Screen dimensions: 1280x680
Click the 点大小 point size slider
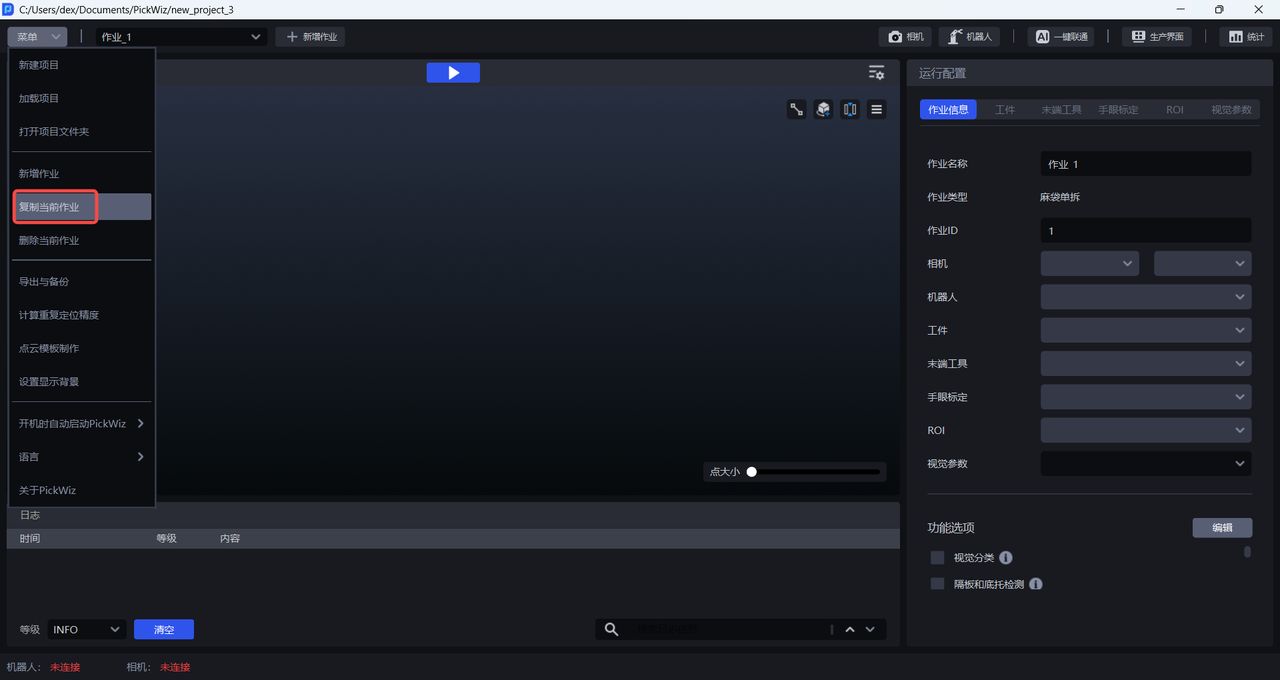pos(815,472)
